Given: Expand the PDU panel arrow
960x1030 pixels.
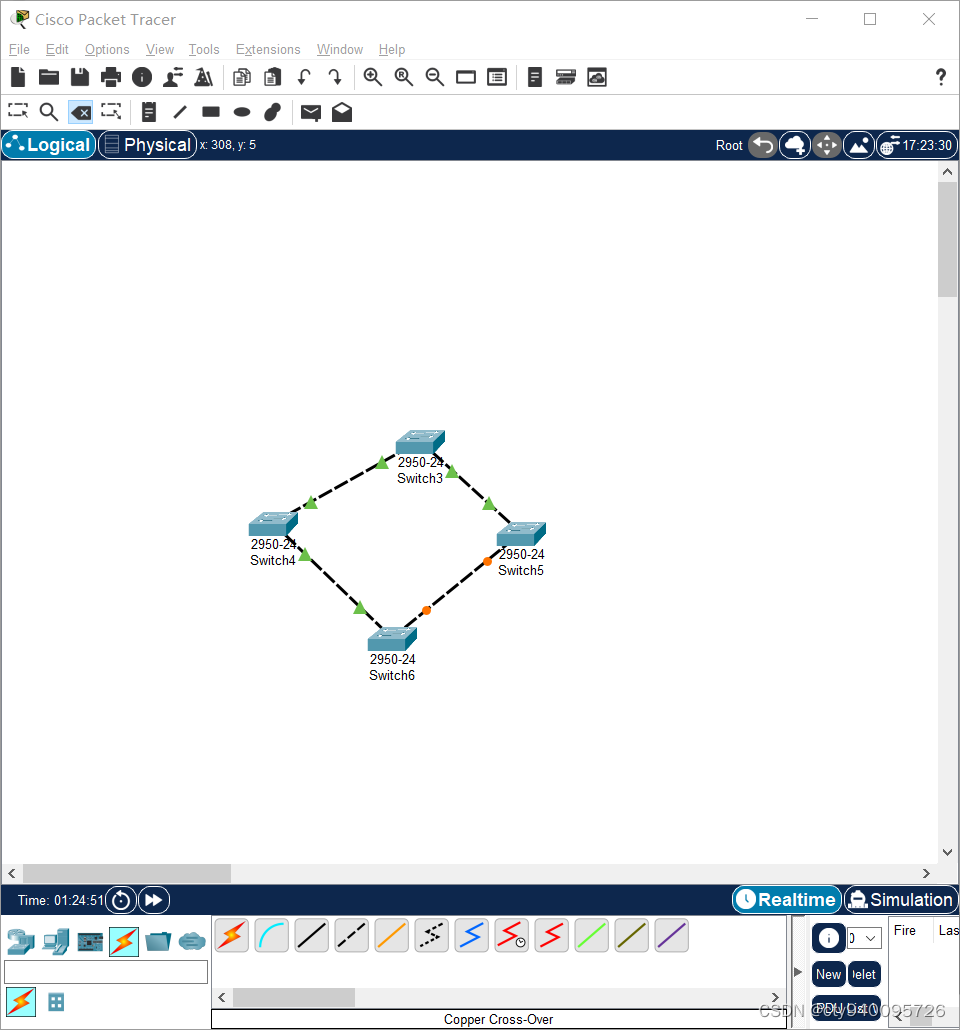Looking at the screenshot, I should pyautogui.click(x=798, y=972).
